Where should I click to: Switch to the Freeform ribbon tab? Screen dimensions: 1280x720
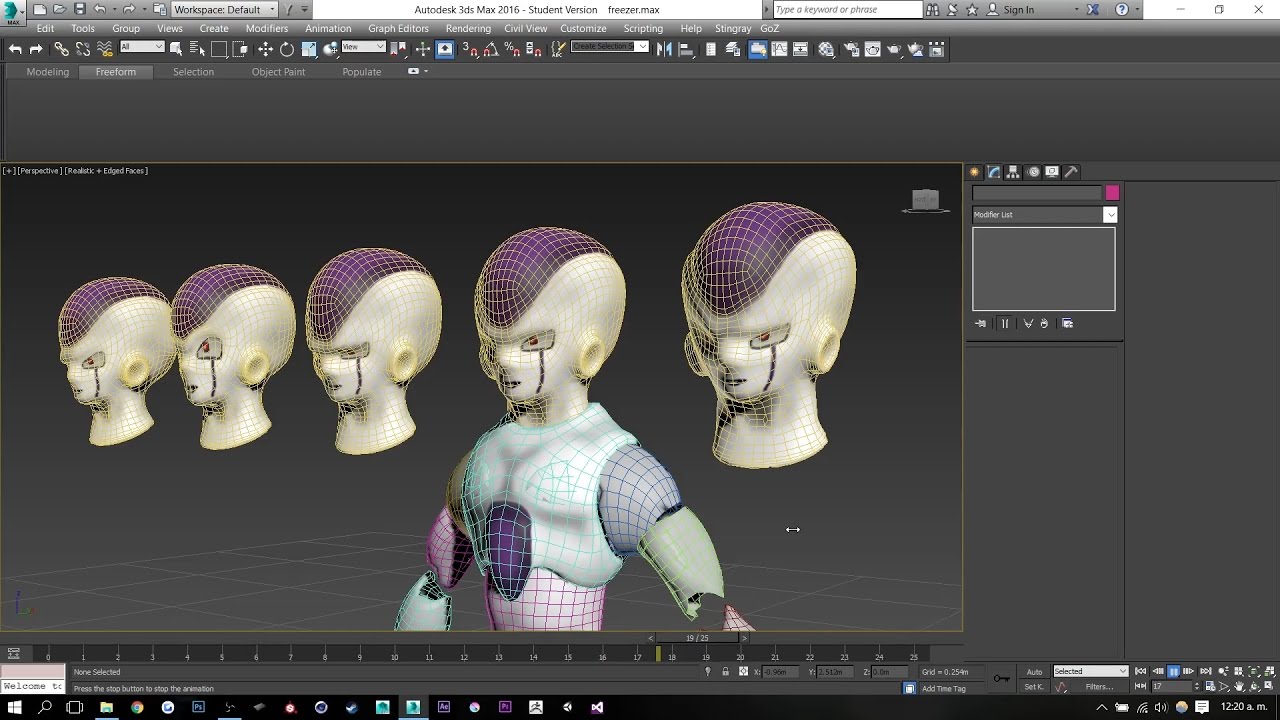[x=116, y=72]
